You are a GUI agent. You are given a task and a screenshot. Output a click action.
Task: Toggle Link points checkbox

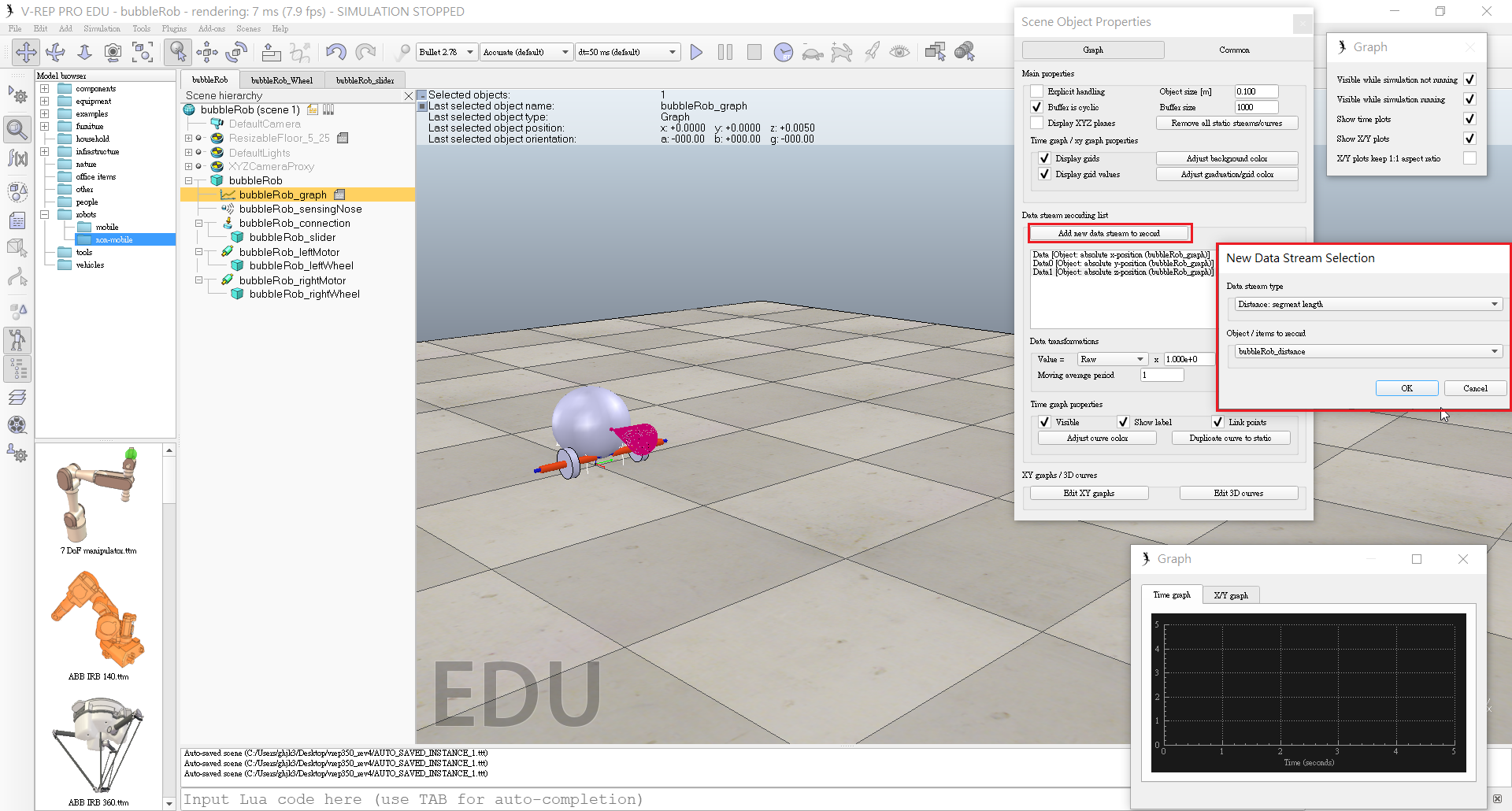[1218, 422]
